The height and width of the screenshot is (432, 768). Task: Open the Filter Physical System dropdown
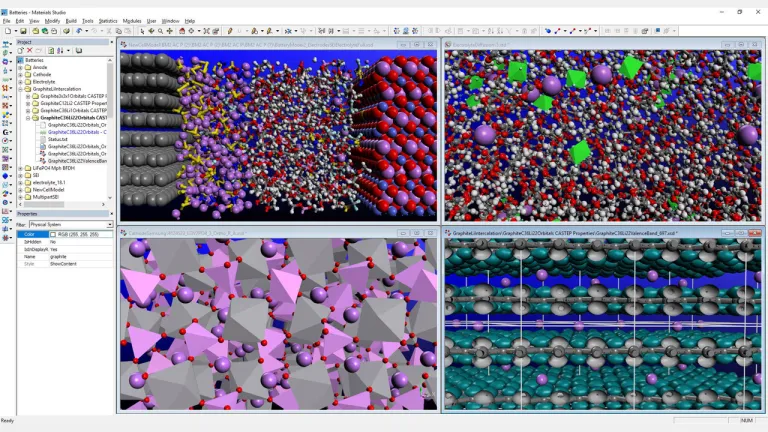click(x=110, y=224)
